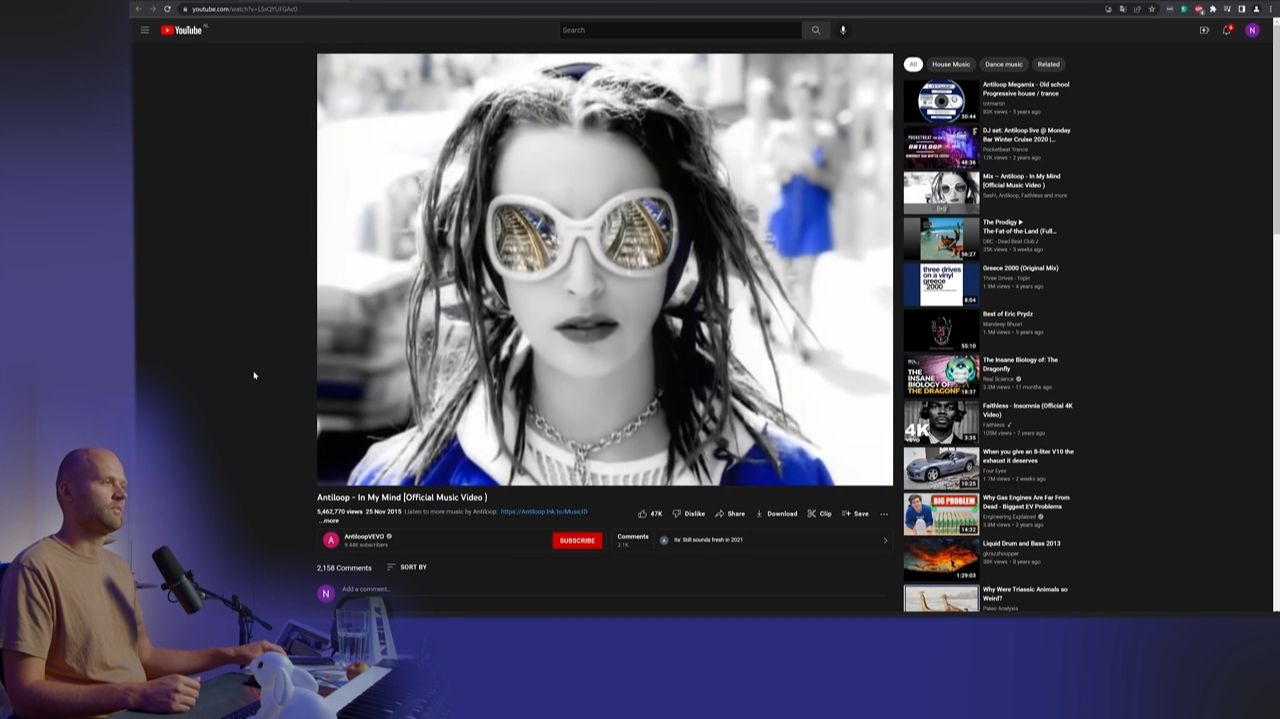
Task: Download the video
Action: pyautogui.click(x=776, y=514)
